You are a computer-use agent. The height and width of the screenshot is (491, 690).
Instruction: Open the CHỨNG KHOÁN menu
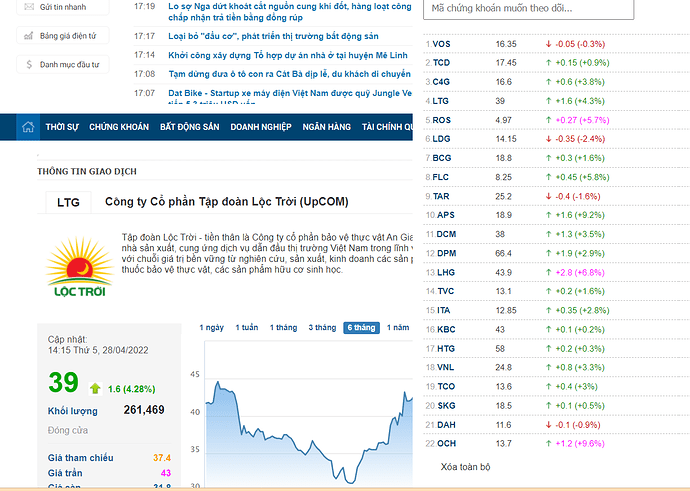[119, 127]
